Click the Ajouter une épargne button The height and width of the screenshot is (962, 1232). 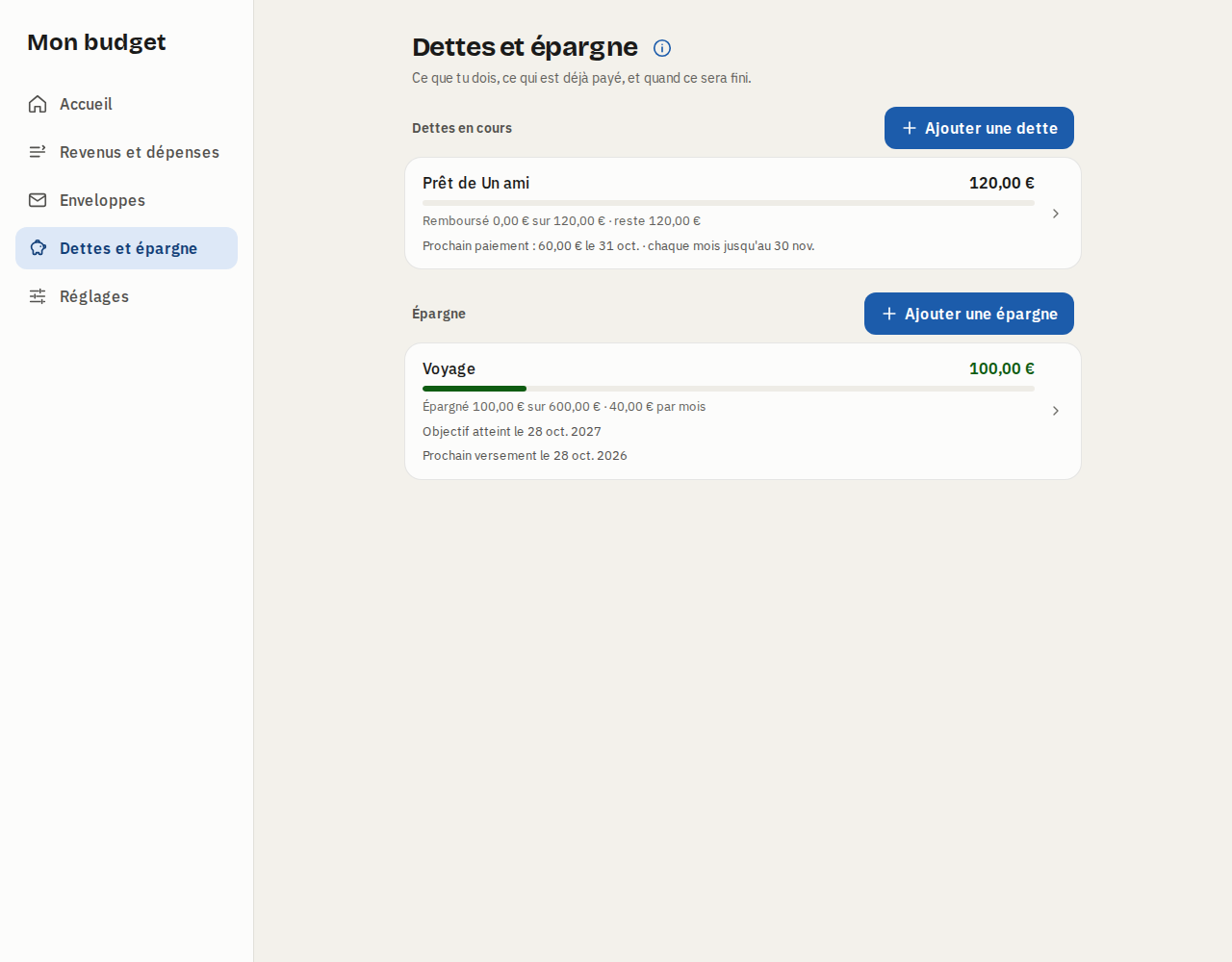(x=969, y=314)
